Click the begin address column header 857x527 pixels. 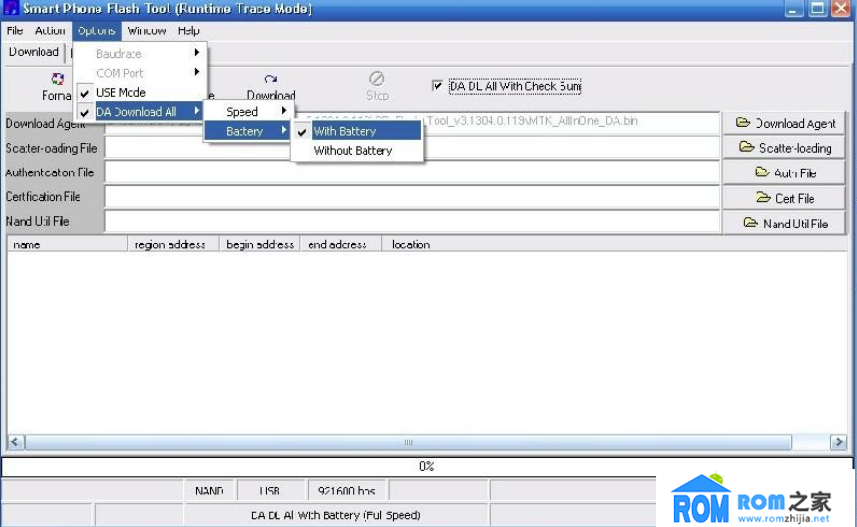(x=260, y=244)
